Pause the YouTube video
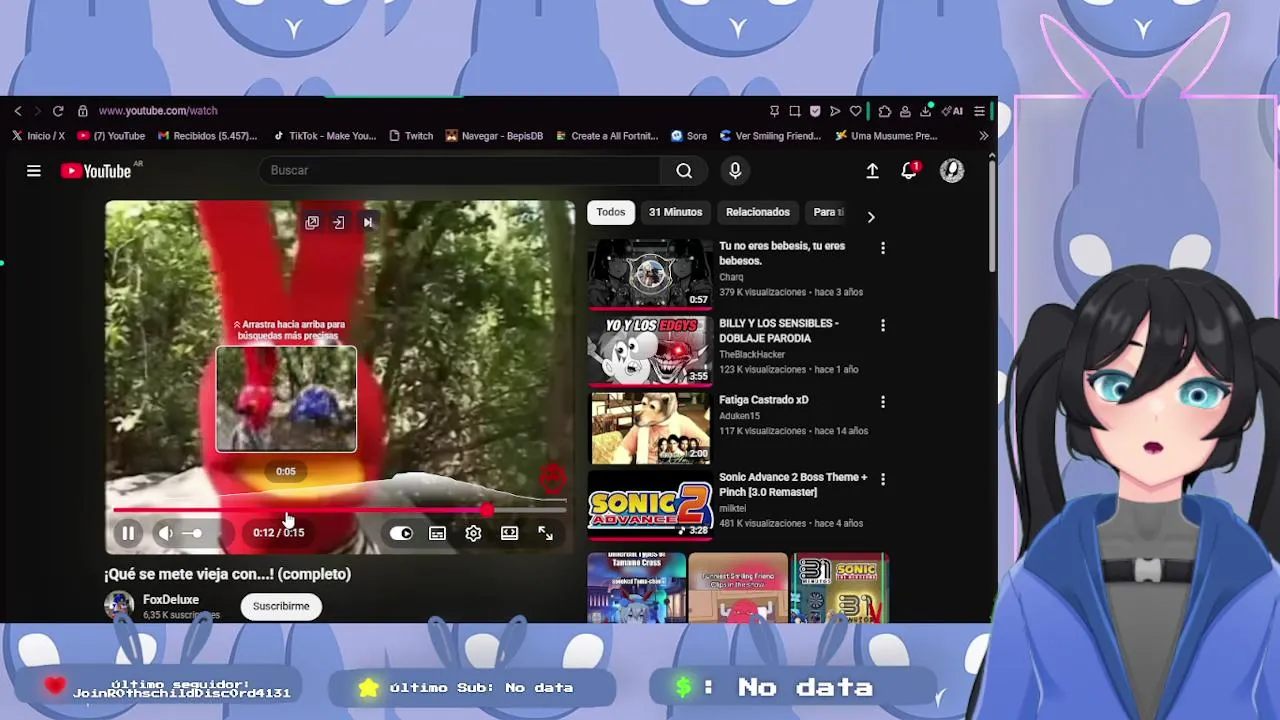 128,534
